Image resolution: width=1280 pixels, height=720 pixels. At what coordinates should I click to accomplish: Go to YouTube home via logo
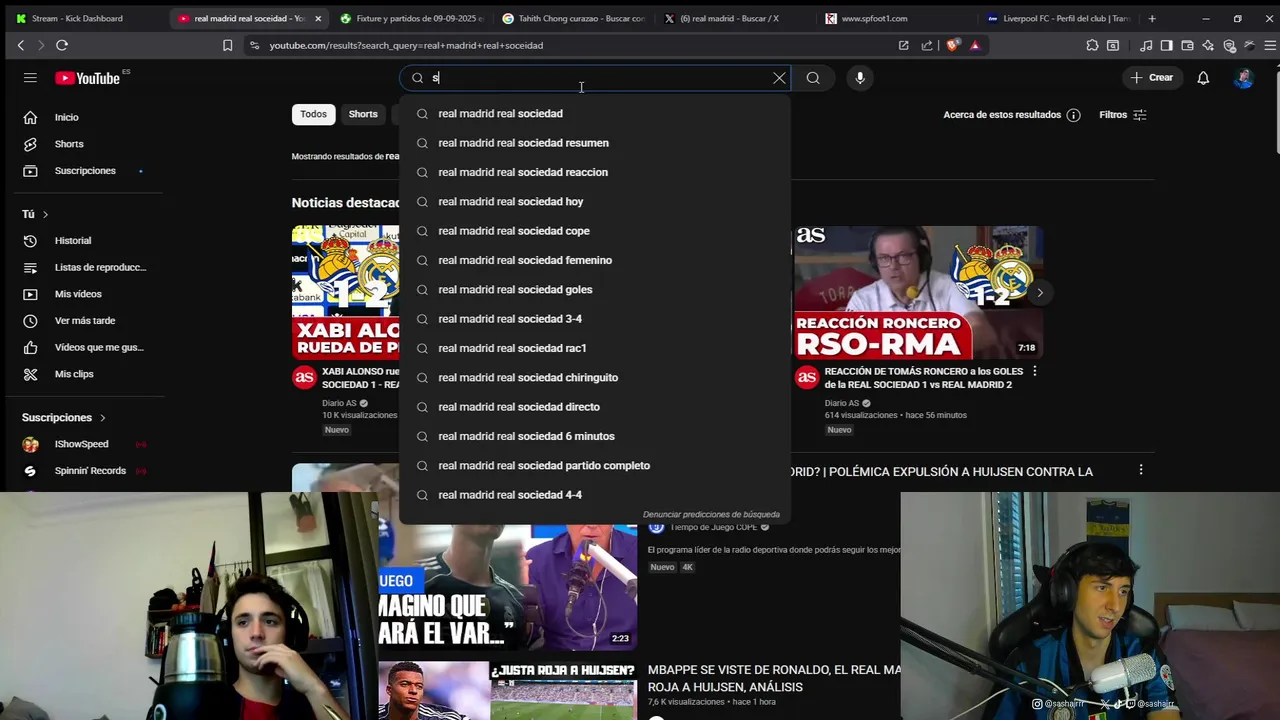[x=88, y=78]
